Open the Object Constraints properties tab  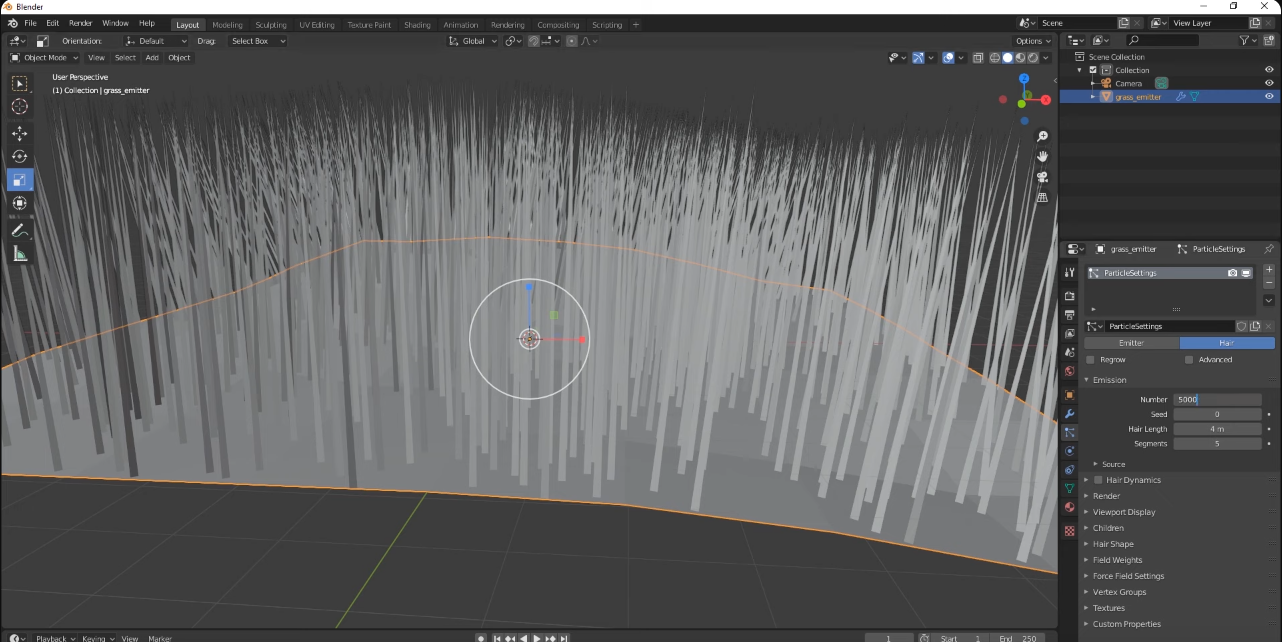click(1069, 470)
